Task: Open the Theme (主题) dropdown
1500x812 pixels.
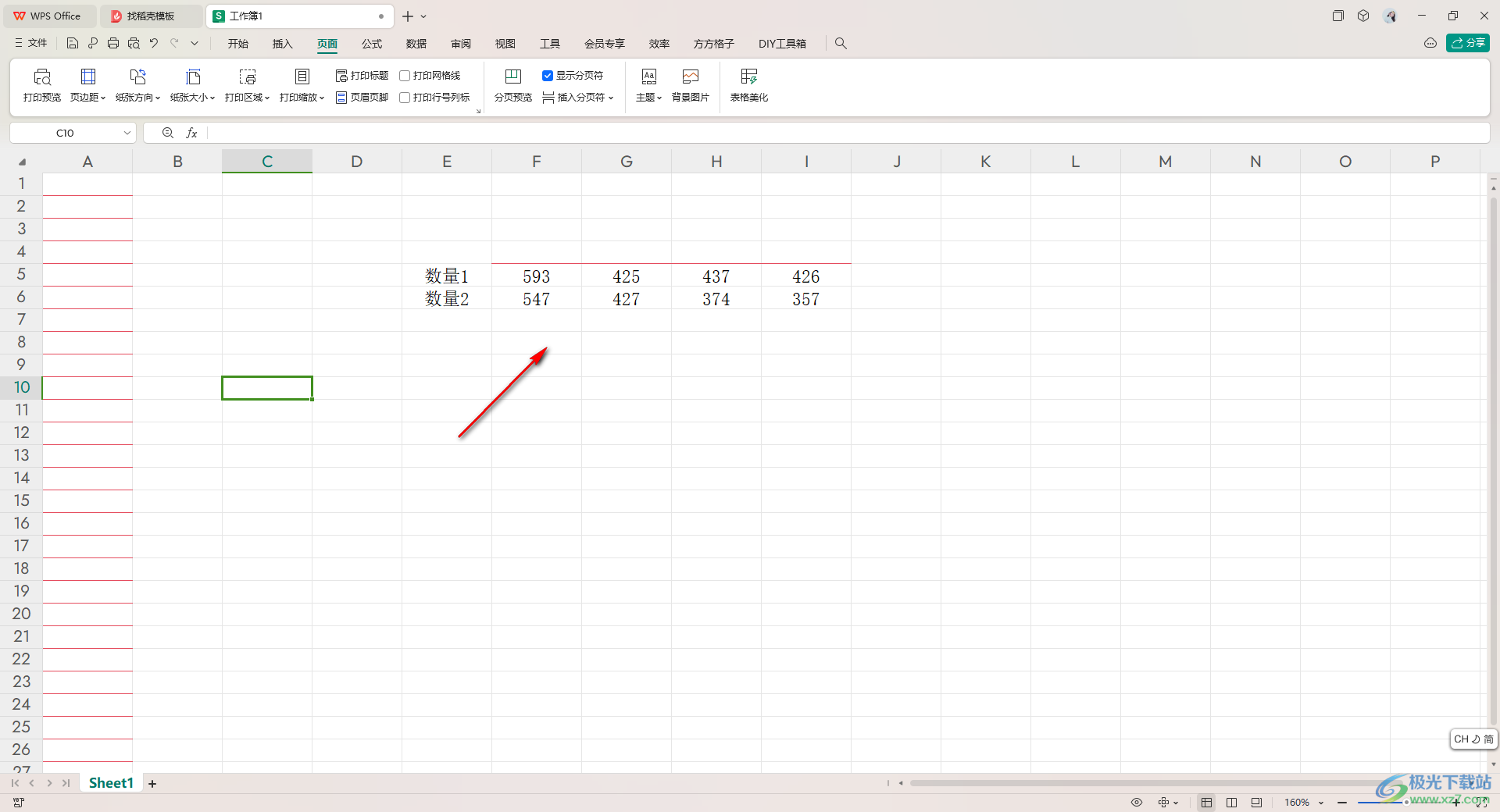Action: (x=648, y=85)
